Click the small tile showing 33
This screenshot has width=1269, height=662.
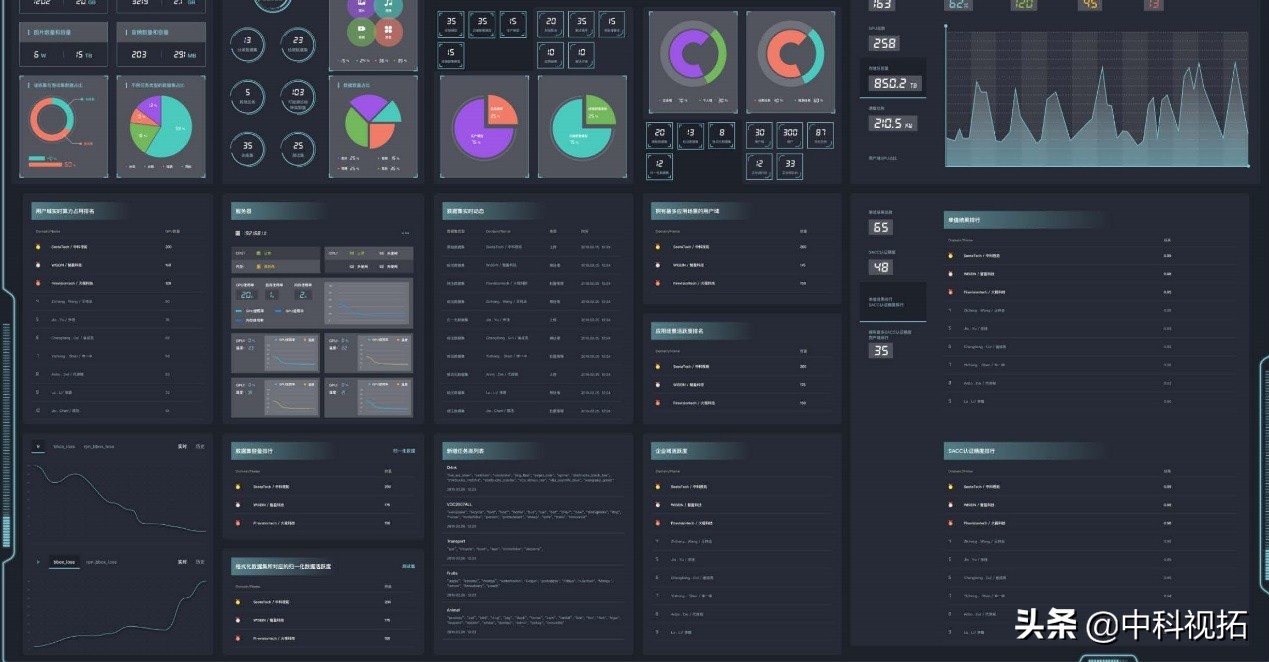coord(790,165)
